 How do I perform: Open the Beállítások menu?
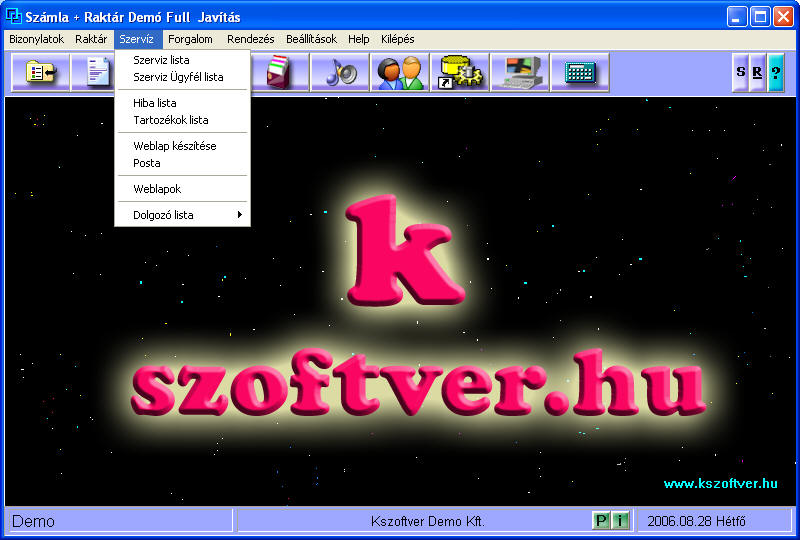(311, 39)
